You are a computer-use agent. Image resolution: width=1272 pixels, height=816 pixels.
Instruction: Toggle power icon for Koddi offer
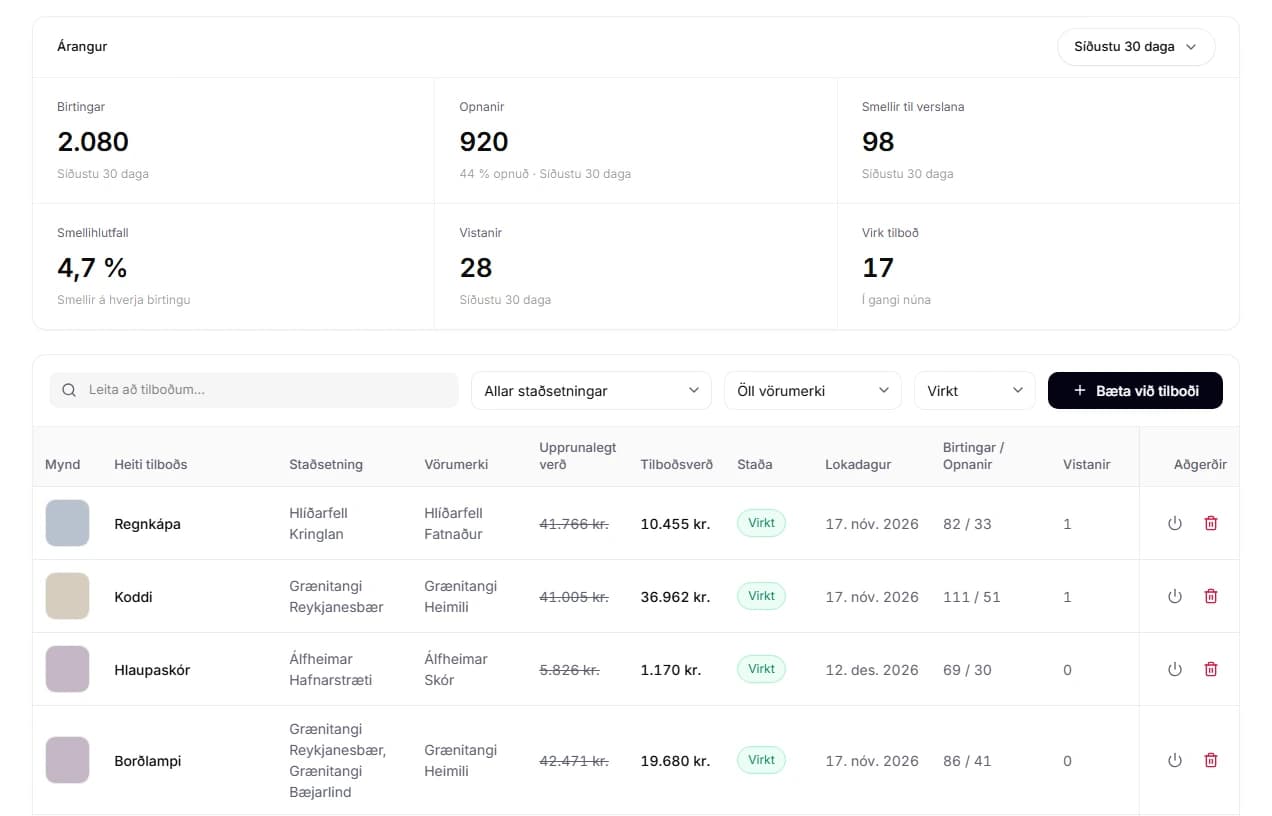pos(1175,596)
